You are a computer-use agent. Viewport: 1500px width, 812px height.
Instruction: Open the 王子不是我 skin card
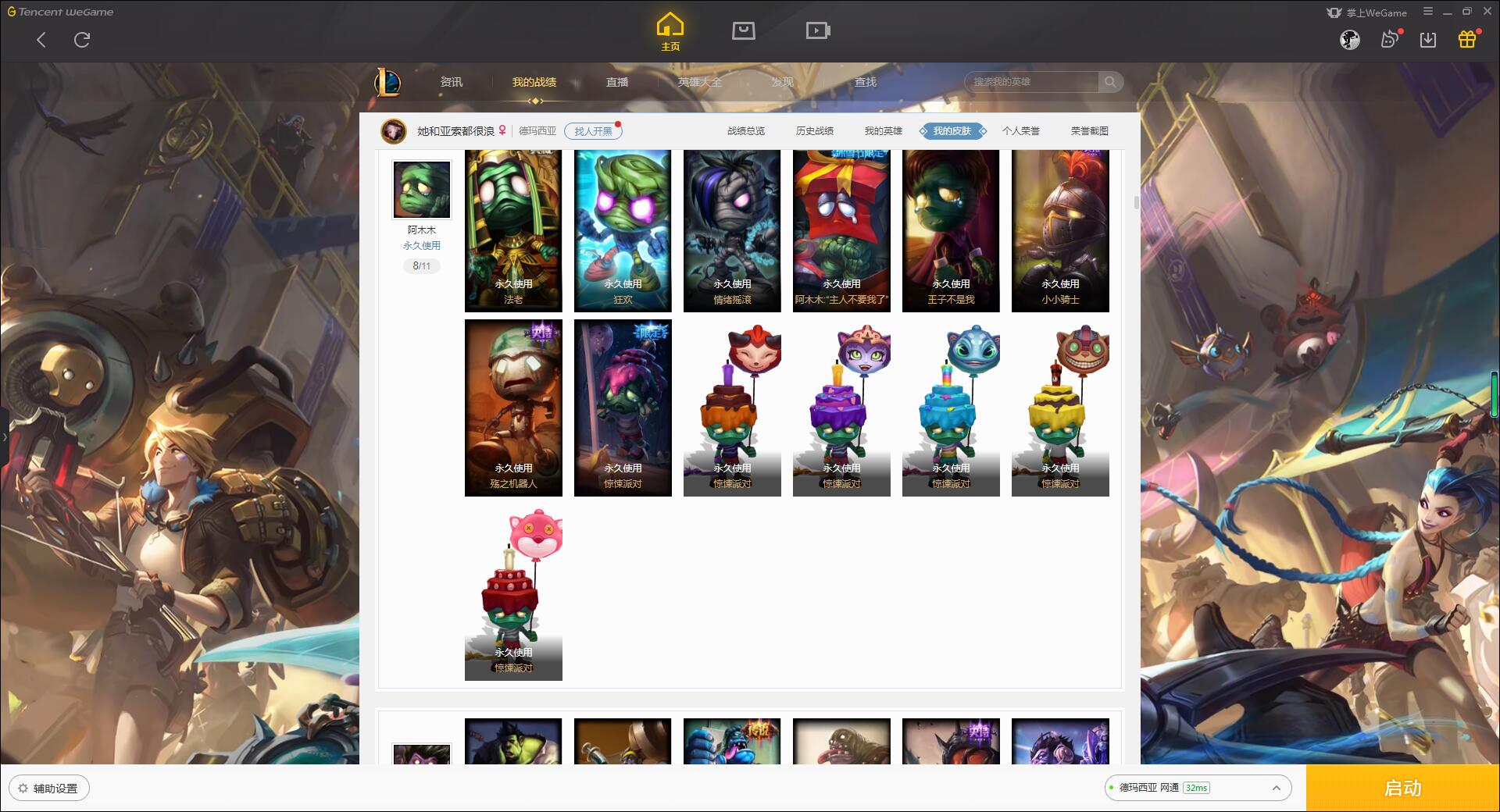[x=951, y=231]
